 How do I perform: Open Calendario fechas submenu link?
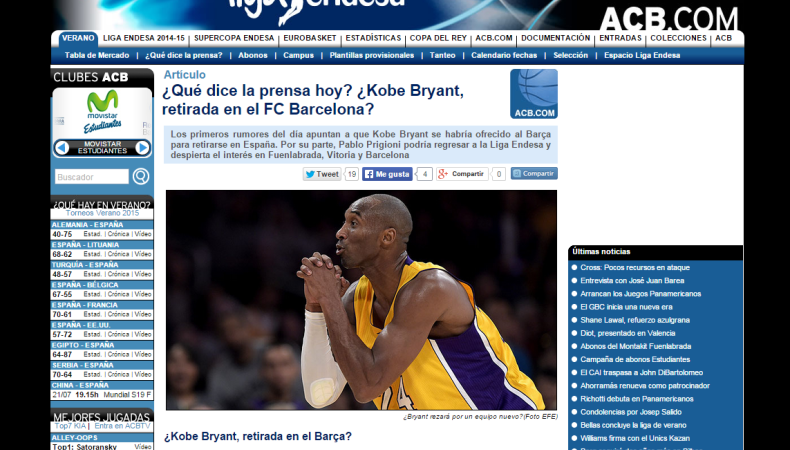tap(504, 55)
